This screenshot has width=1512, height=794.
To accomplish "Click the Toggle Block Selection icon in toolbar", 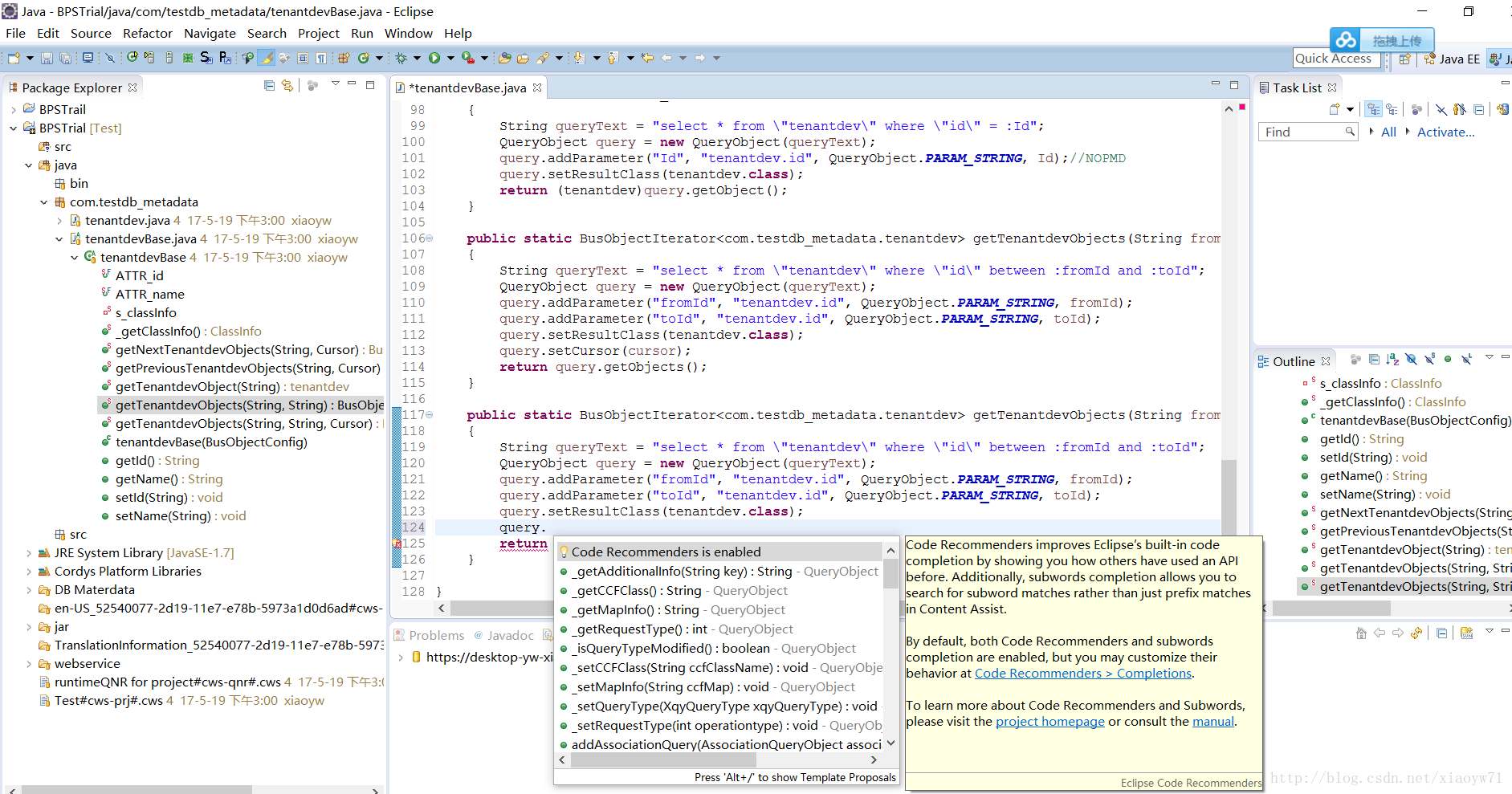I will click(x=303, y=58).
